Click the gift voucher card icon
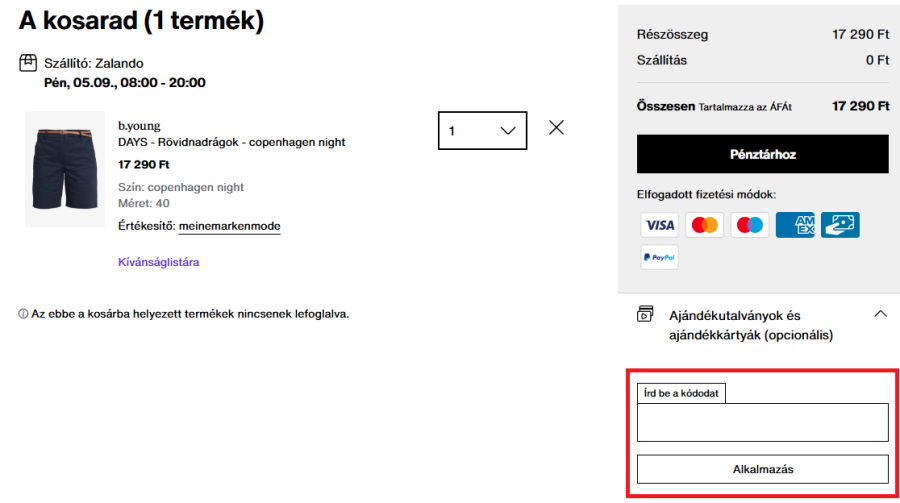900x503 pixels. (x=646, y=315)
